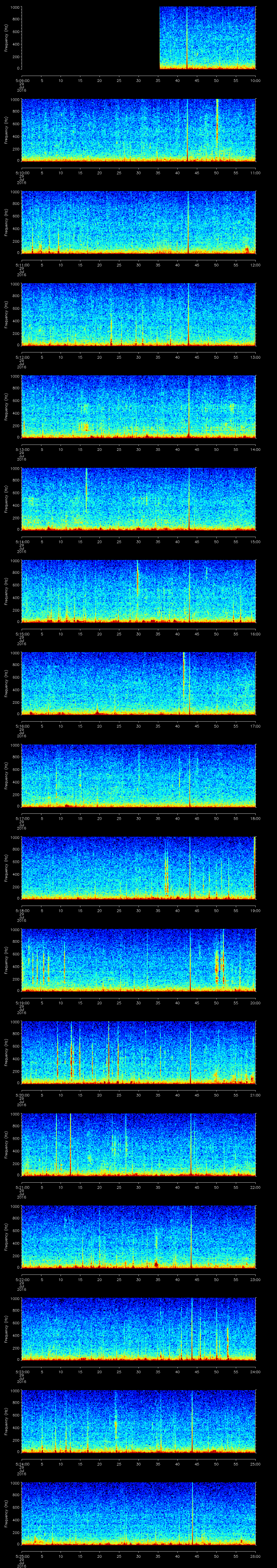Click Frequency (Hz) label of topmost spectrogram

6,38
